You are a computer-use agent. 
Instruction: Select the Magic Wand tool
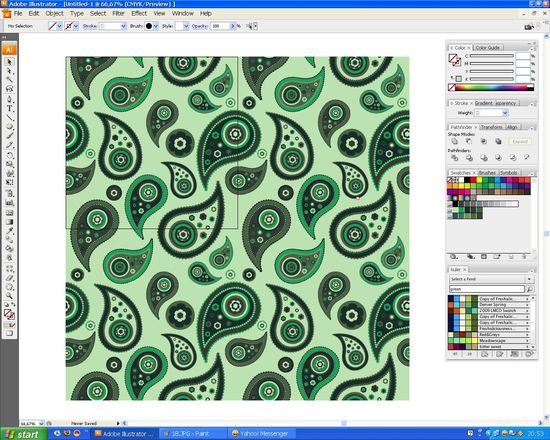(x=9, y=80)
